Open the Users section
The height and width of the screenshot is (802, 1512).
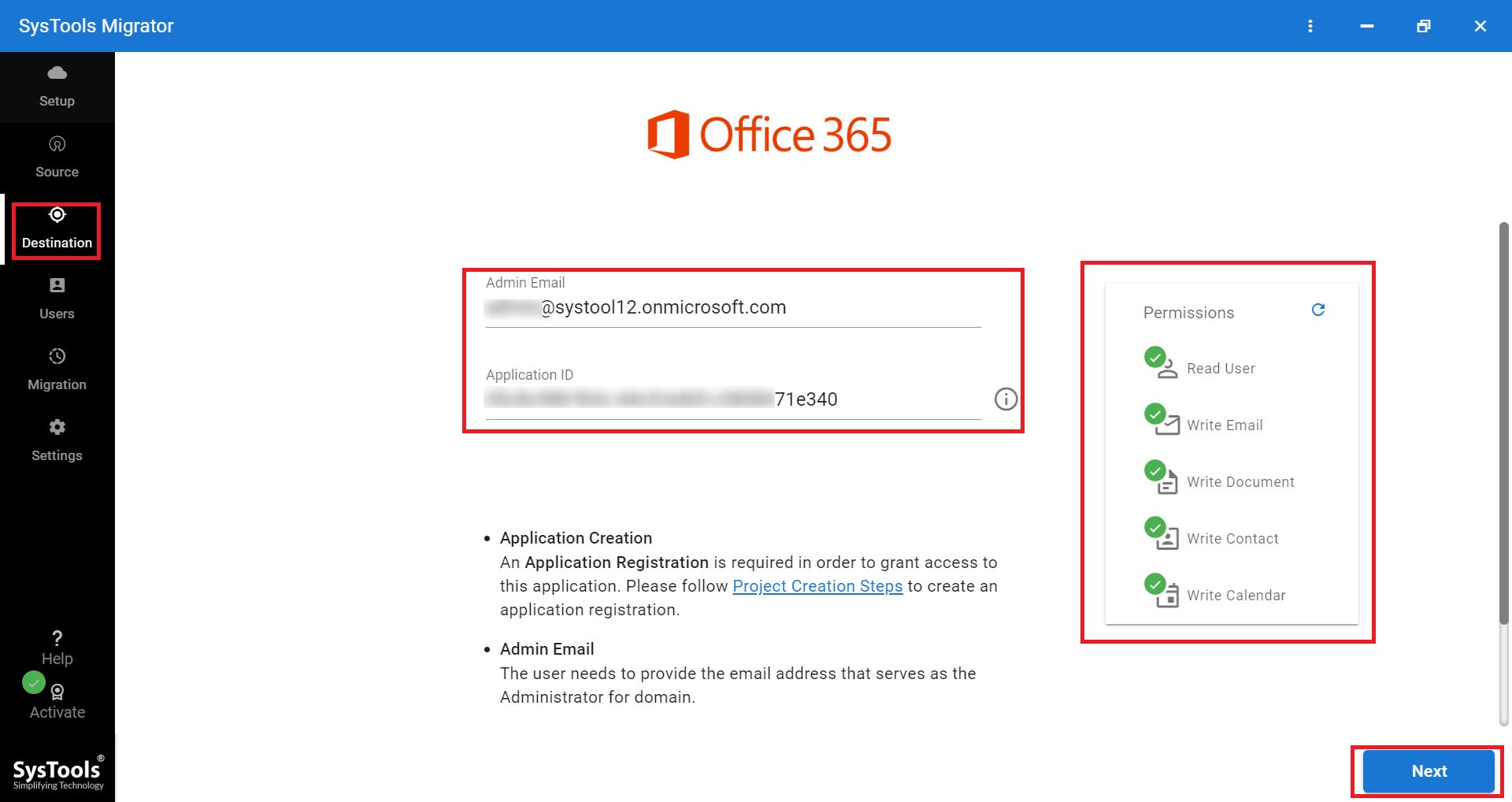tap(57, 299)
